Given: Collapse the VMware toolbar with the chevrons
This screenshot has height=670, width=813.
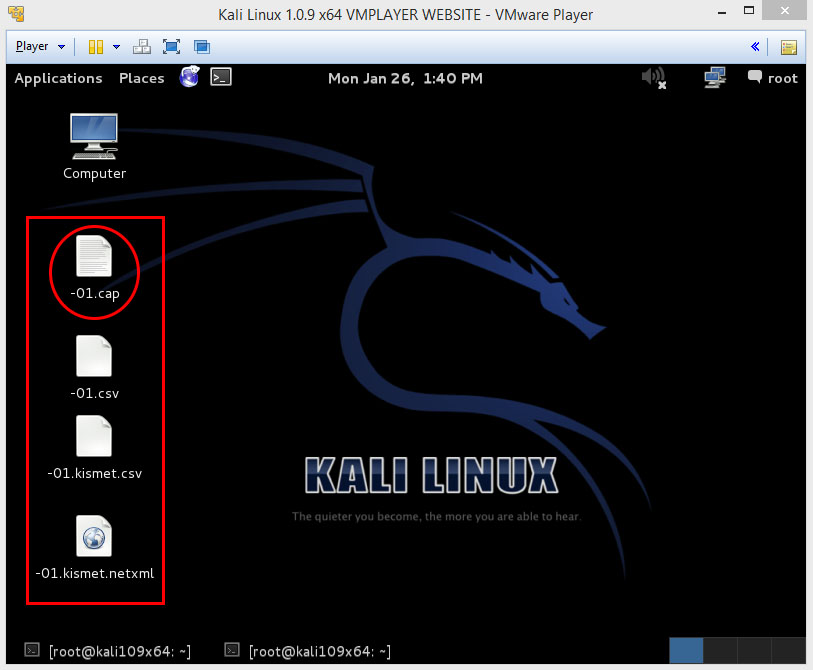Looking at the screenshot, I should (755, 47).
